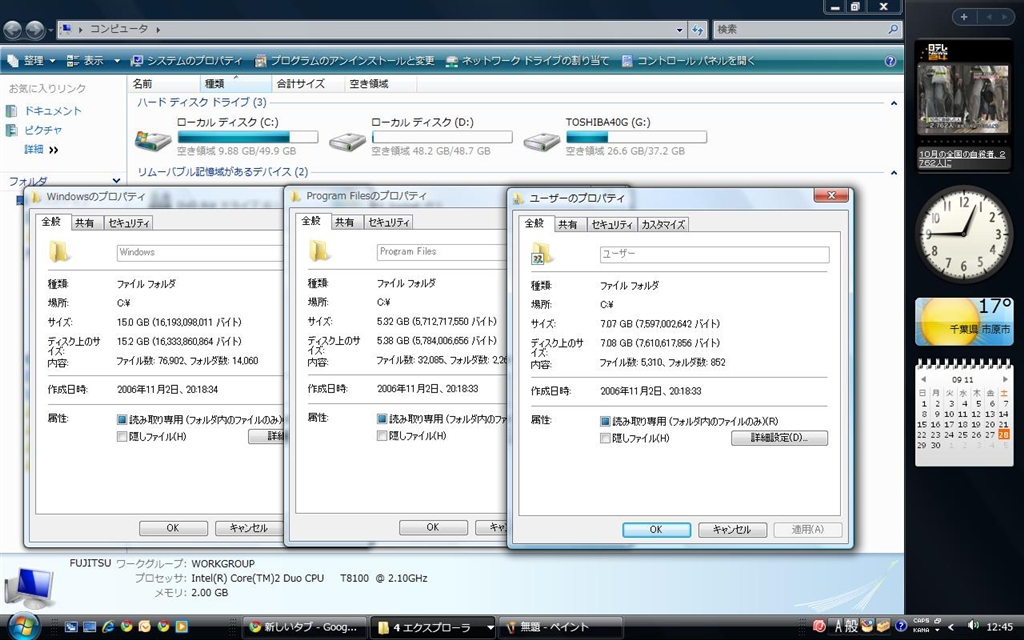Click the sidebar gadget add plus icon

(964, 17)
